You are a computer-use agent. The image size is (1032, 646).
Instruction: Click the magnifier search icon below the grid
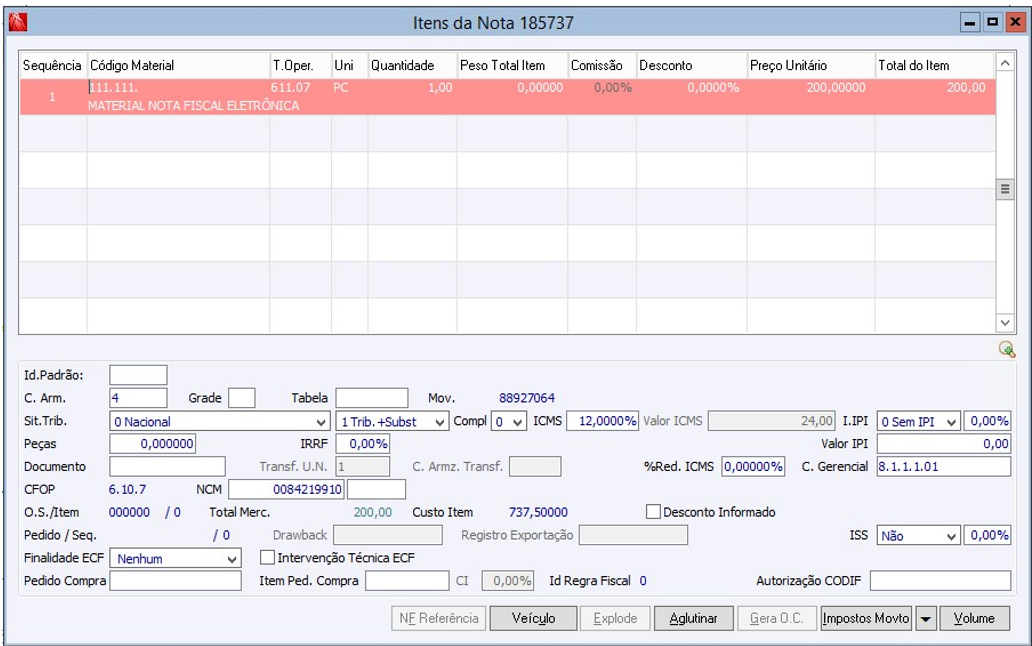(x=1006, y=349)
